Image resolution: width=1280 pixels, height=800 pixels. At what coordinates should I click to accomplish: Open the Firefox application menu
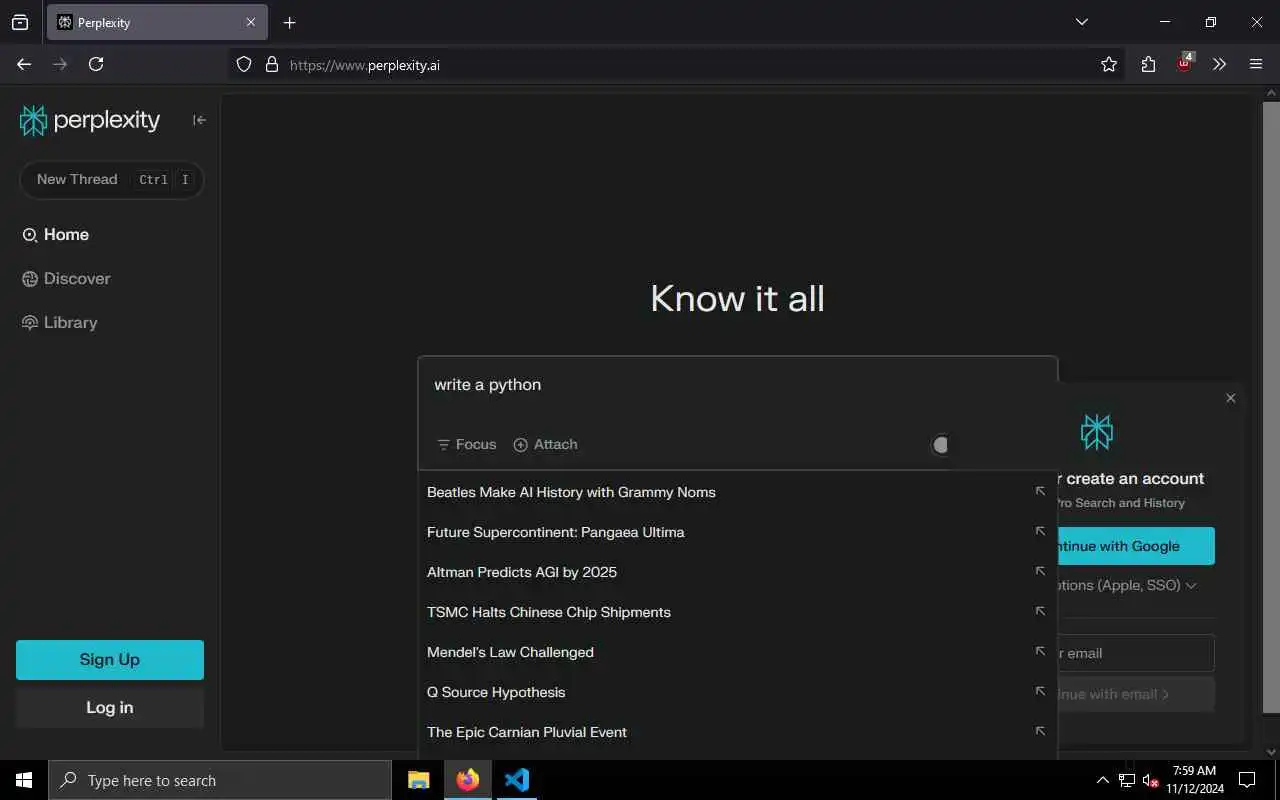tap(1256, 64)
